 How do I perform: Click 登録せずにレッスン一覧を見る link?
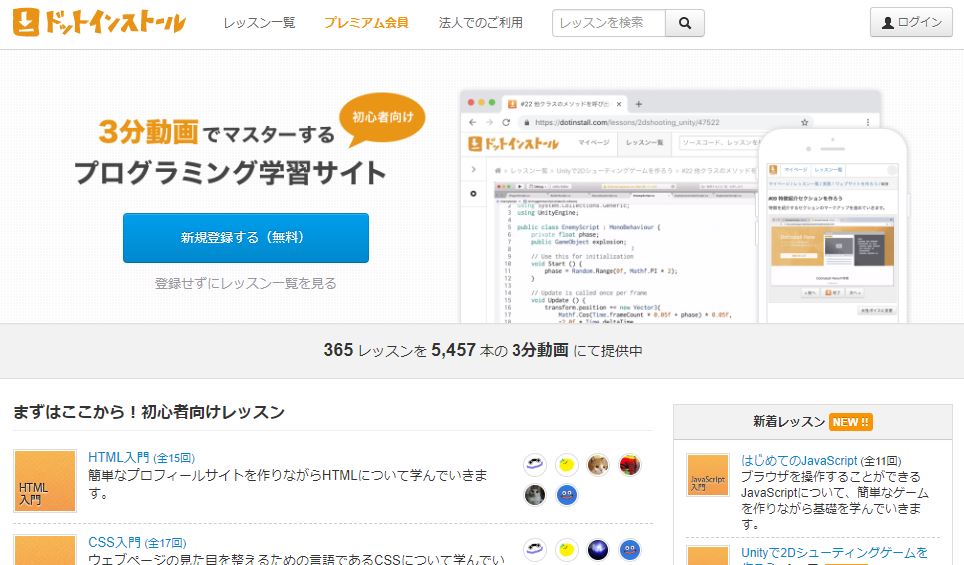coord(246,283)
